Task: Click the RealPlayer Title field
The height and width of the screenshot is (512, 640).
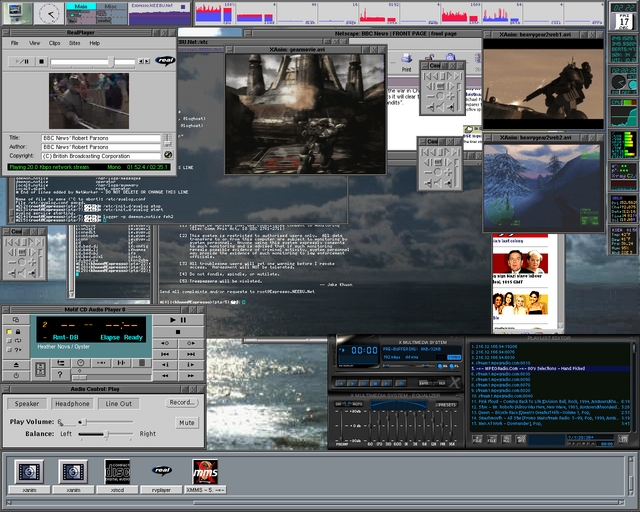Action: tap(101, 138)
